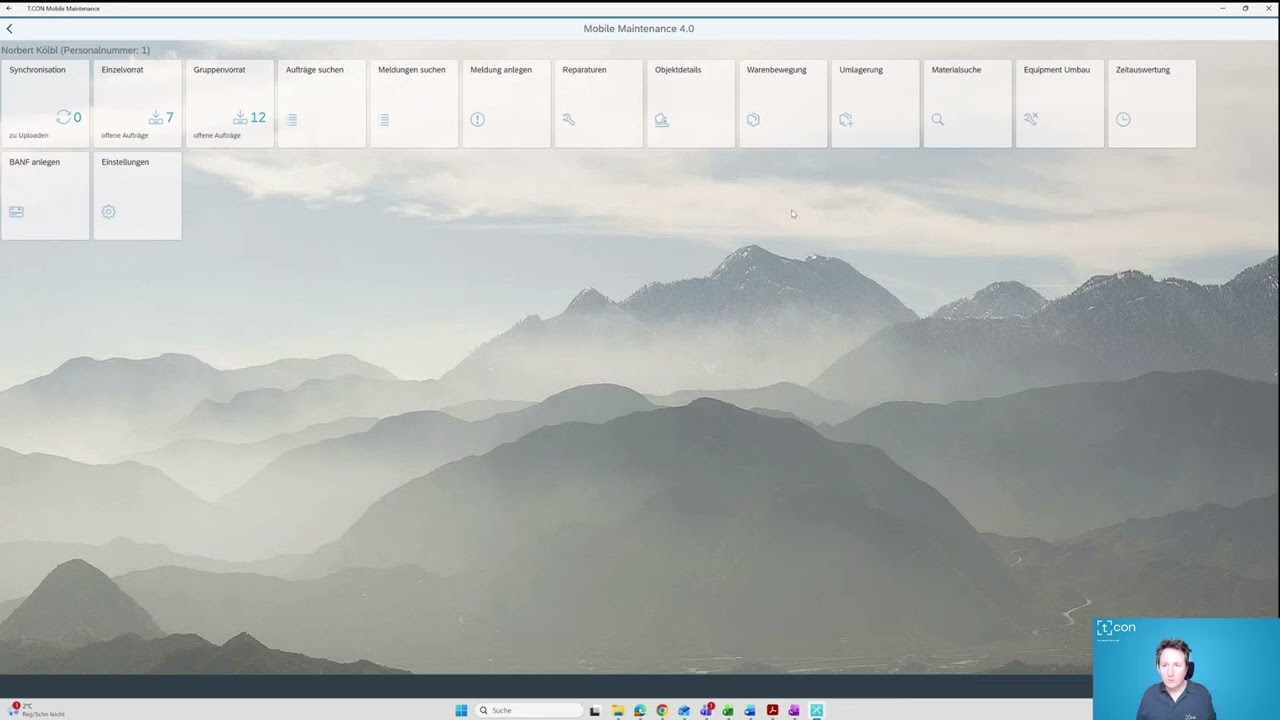Navigate back with the arrow top left

pos(10,28)
